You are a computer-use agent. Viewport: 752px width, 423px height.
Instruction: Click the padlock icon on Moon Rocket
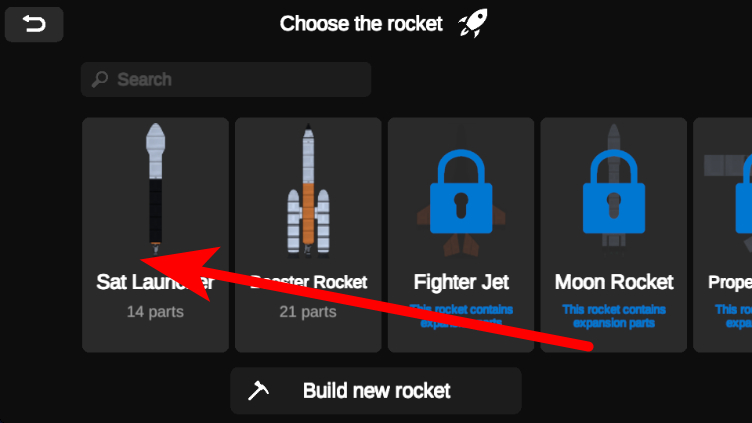[x=613, y=188]
